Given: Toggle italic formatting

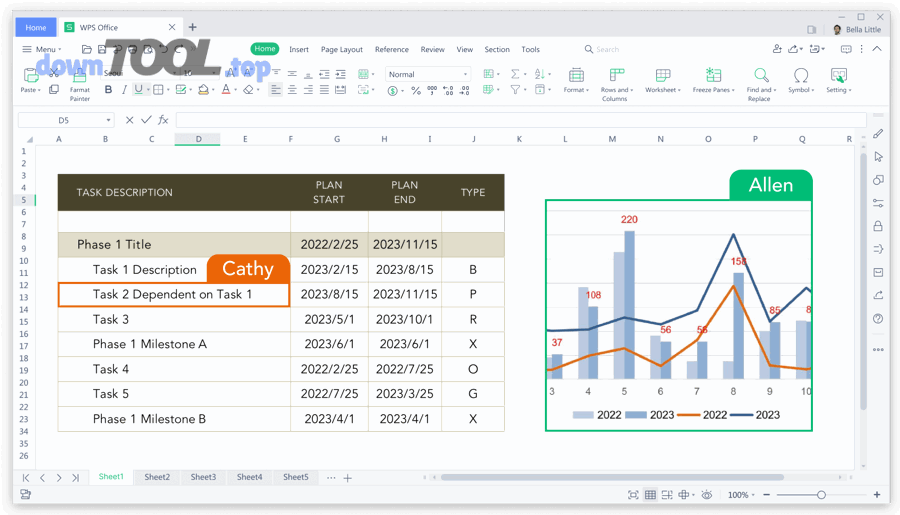Looking at the screenshot, I should (123, 90).
